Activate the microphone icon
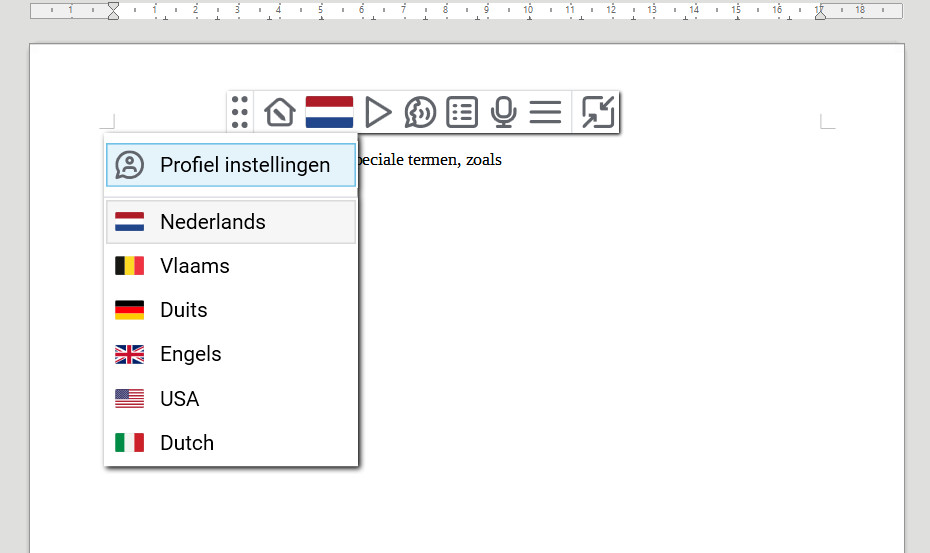The height and width of the screenshot is (553, 930). pyautogui.click(x=504, y=112)
